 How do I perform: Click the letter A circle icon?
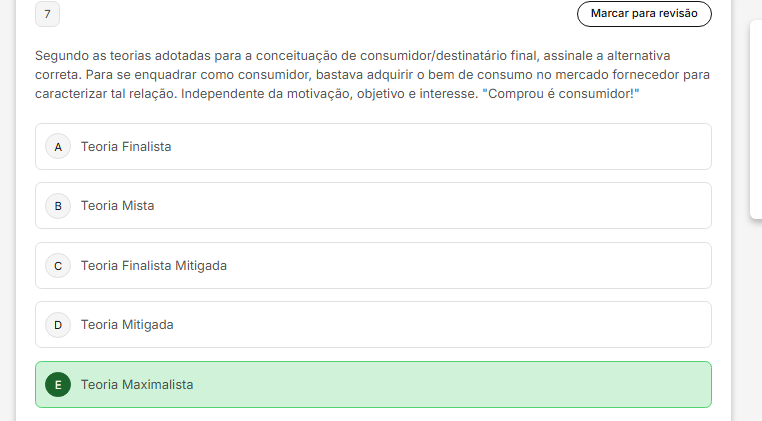(x=58, y=147)
